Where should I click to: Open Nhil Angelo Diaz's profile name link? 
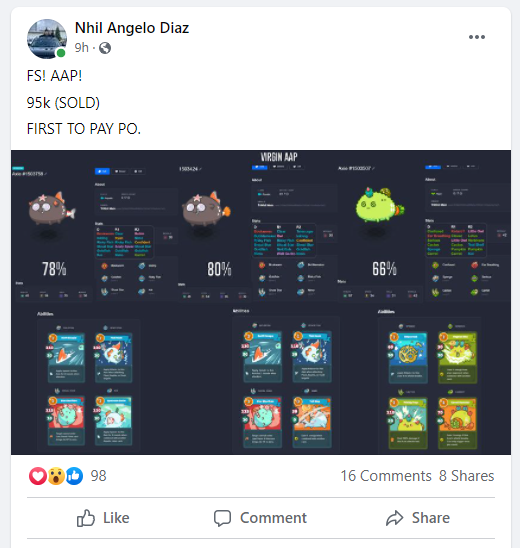click(132, 28)
